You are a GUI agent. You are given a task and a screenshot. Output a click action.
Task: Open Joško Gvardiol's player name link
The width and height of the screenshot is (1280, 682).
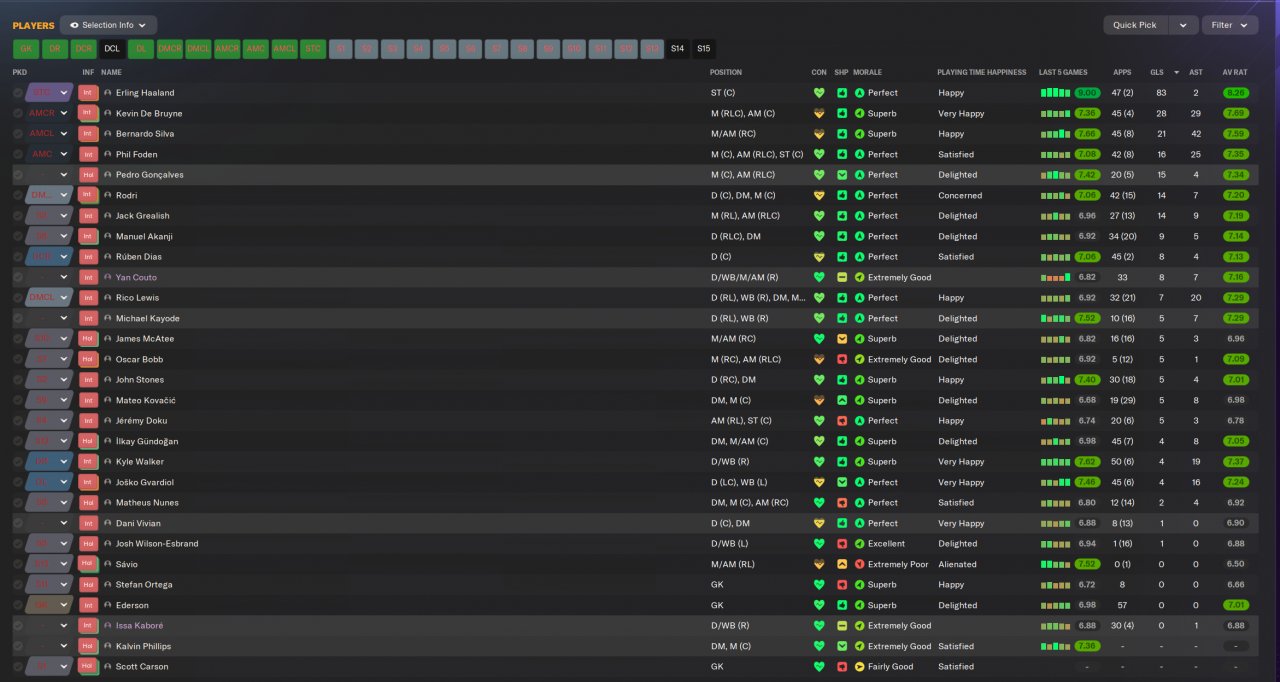144,482
